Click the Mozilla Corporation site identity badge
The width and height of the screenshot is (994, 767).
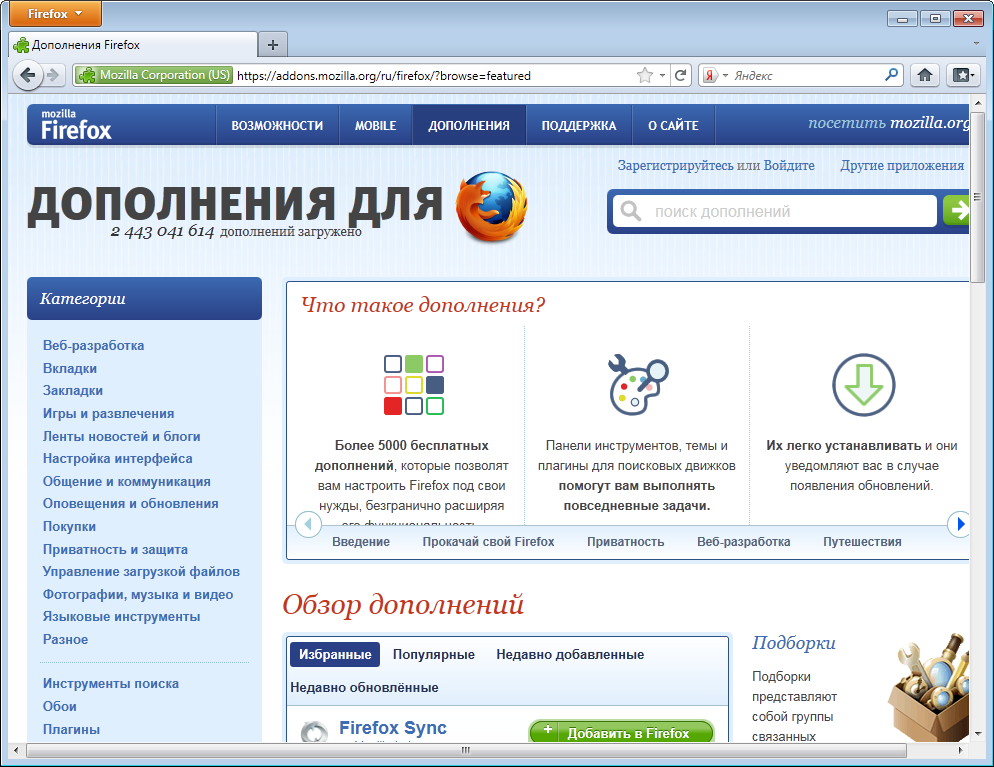click(153, 75)
